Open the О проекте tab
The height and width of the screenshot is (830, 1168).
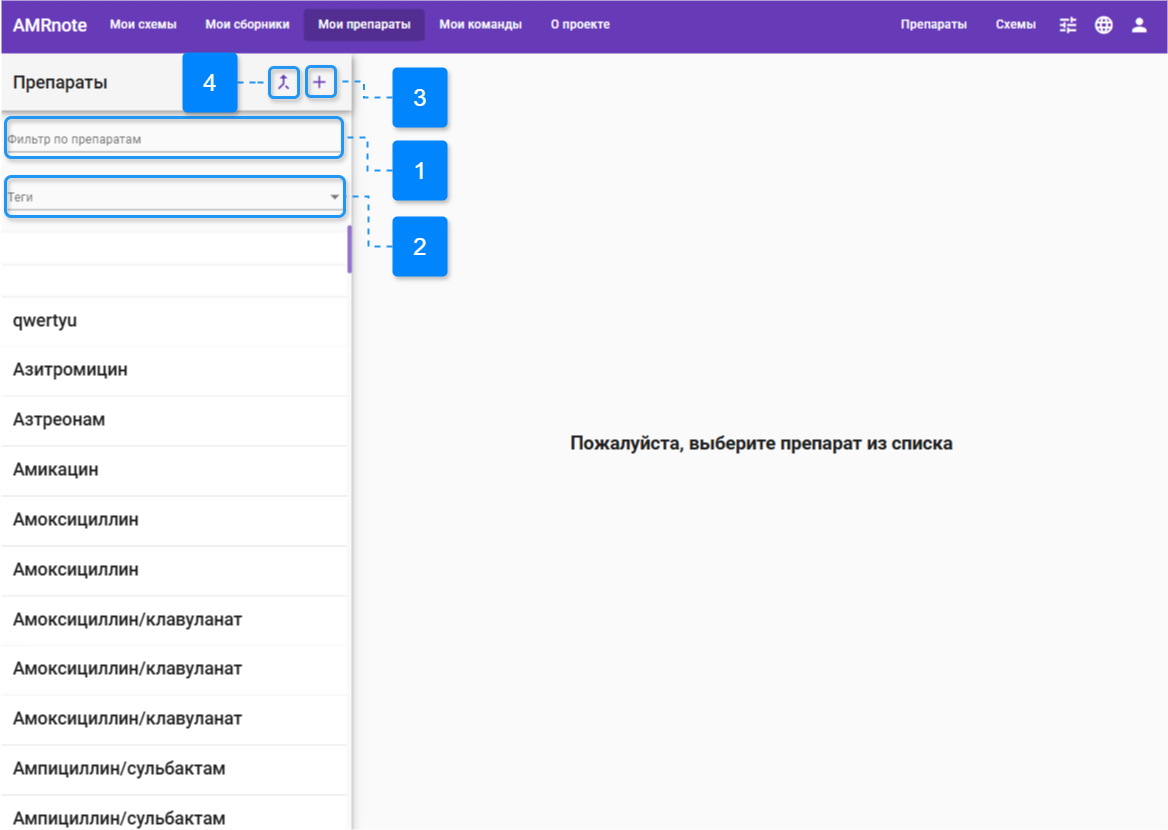click(x=580, y=25)
